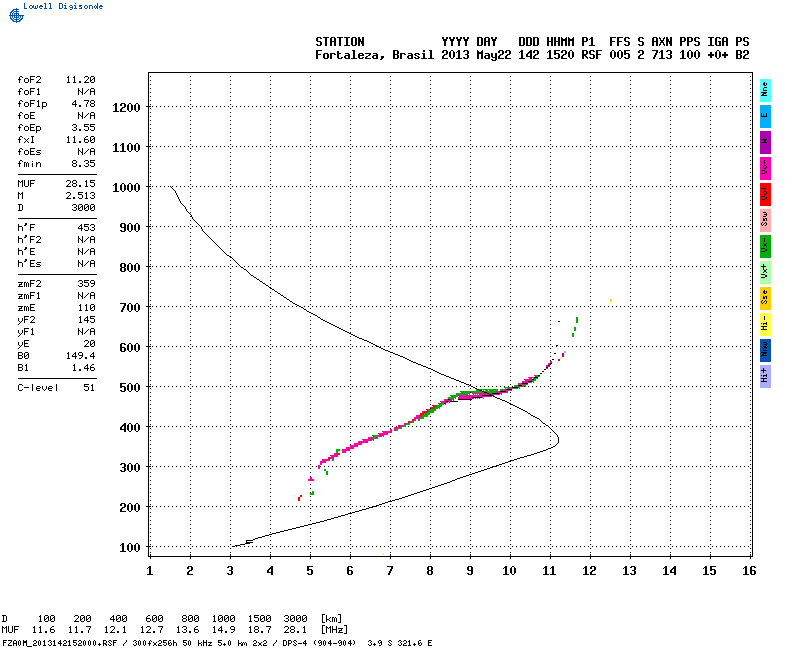The image size is (800, 650).
Task: Click the coordinates 3.9 S 321.6 E
Action: pos(399,643)
